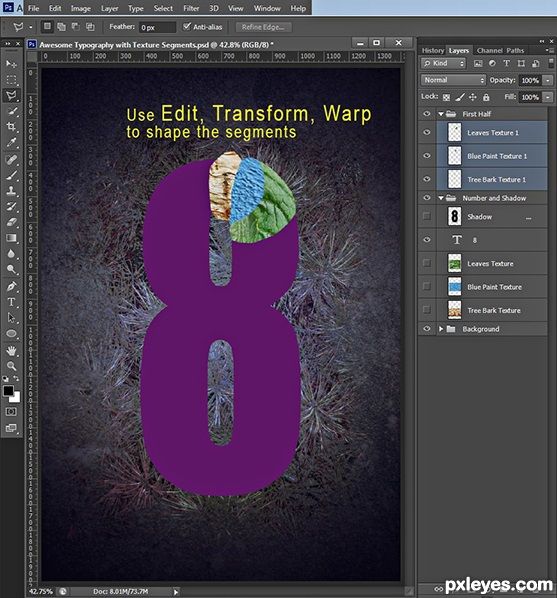Select the Crop tool
The height and width of the screenshot is (598, 557).
point(11,127)
